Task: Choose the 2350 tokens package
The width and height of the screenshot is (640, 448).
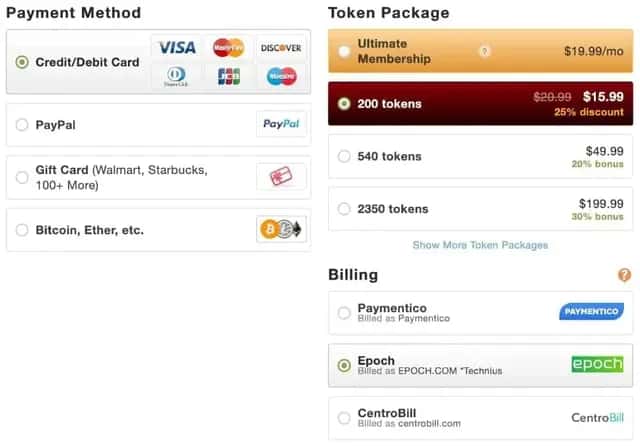Action: pyautogui.click(x=344, y=209)
